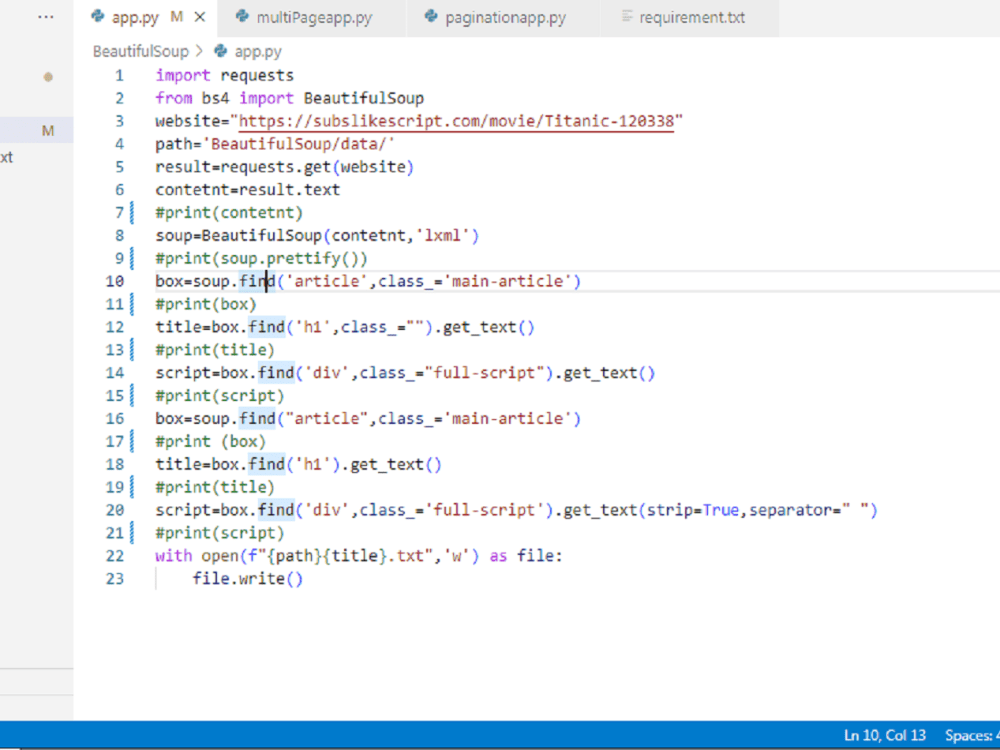Image resolution: width=1000 pixels, height=750 pixels.
Task: Click the Python icon on app.py tab
Action: tap(98, 17)
